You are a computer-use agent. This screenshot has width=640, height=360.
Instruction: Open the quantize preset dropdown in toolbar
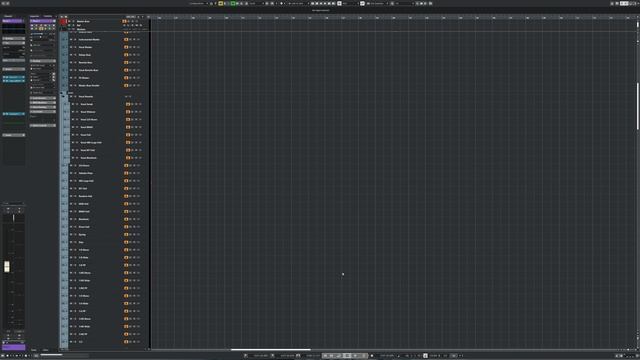click(404, 3)
